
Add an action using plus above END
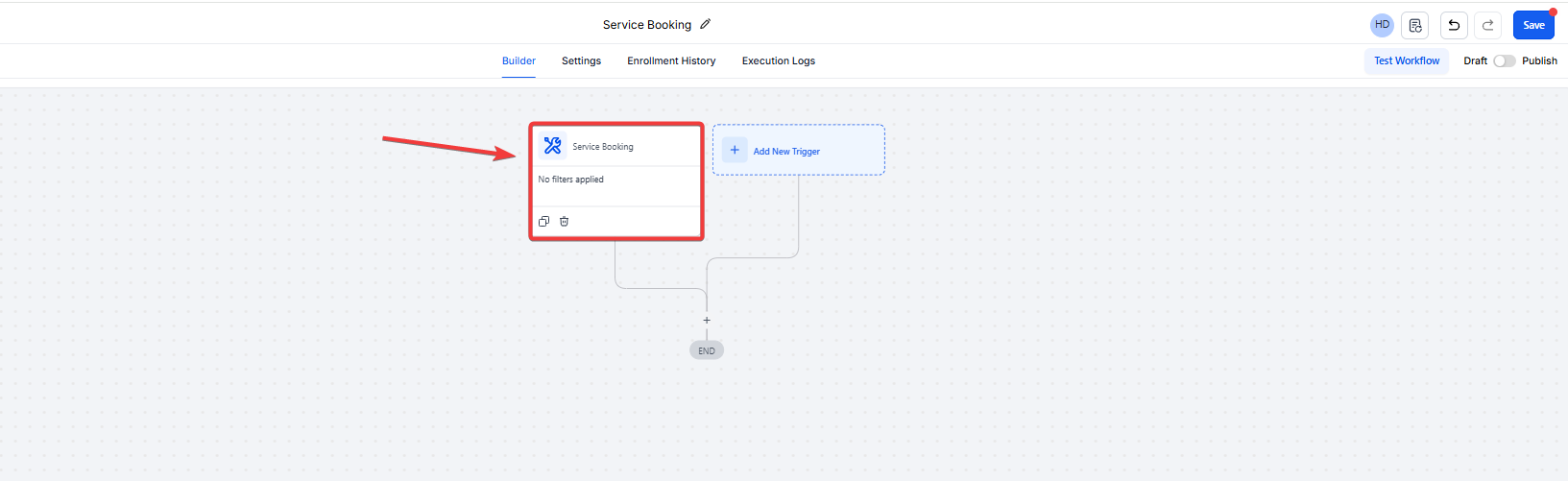pos(707,321)
